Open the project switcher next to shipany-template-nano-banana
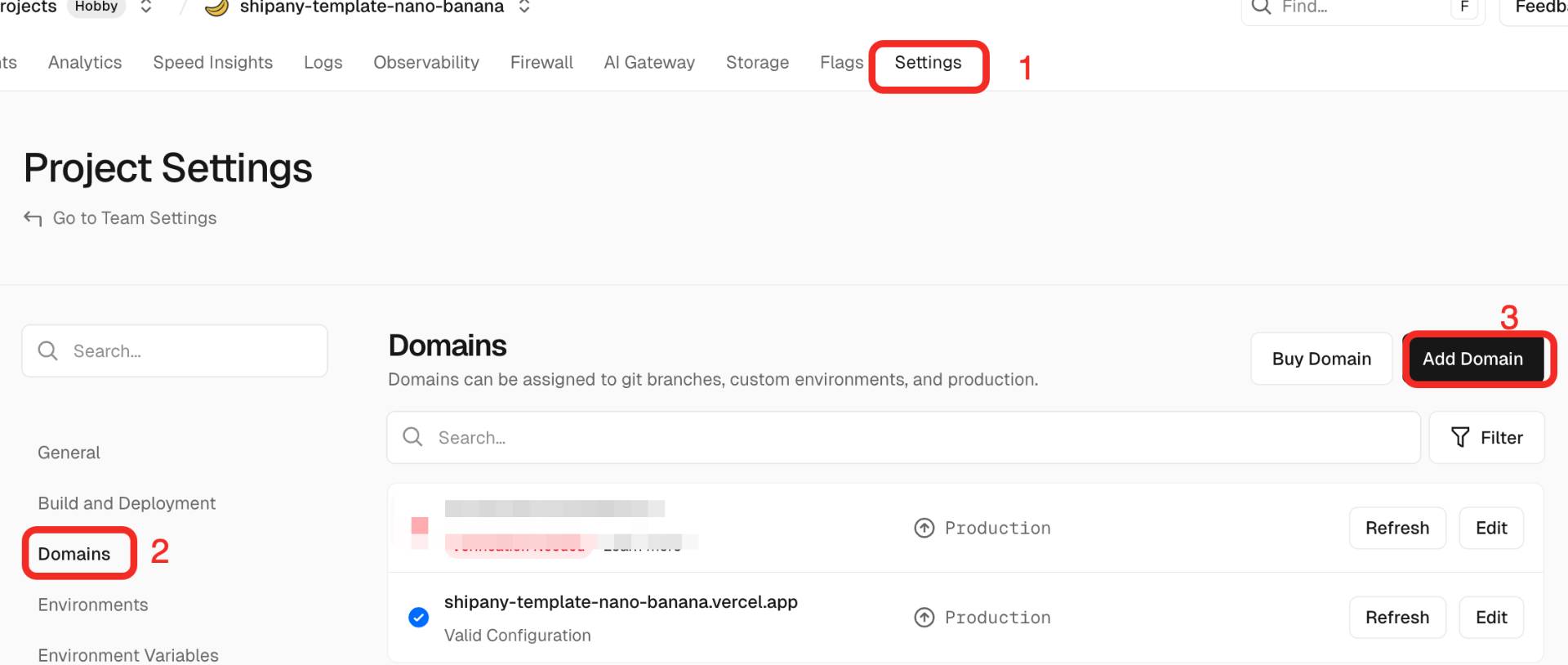 click(524, 7)
